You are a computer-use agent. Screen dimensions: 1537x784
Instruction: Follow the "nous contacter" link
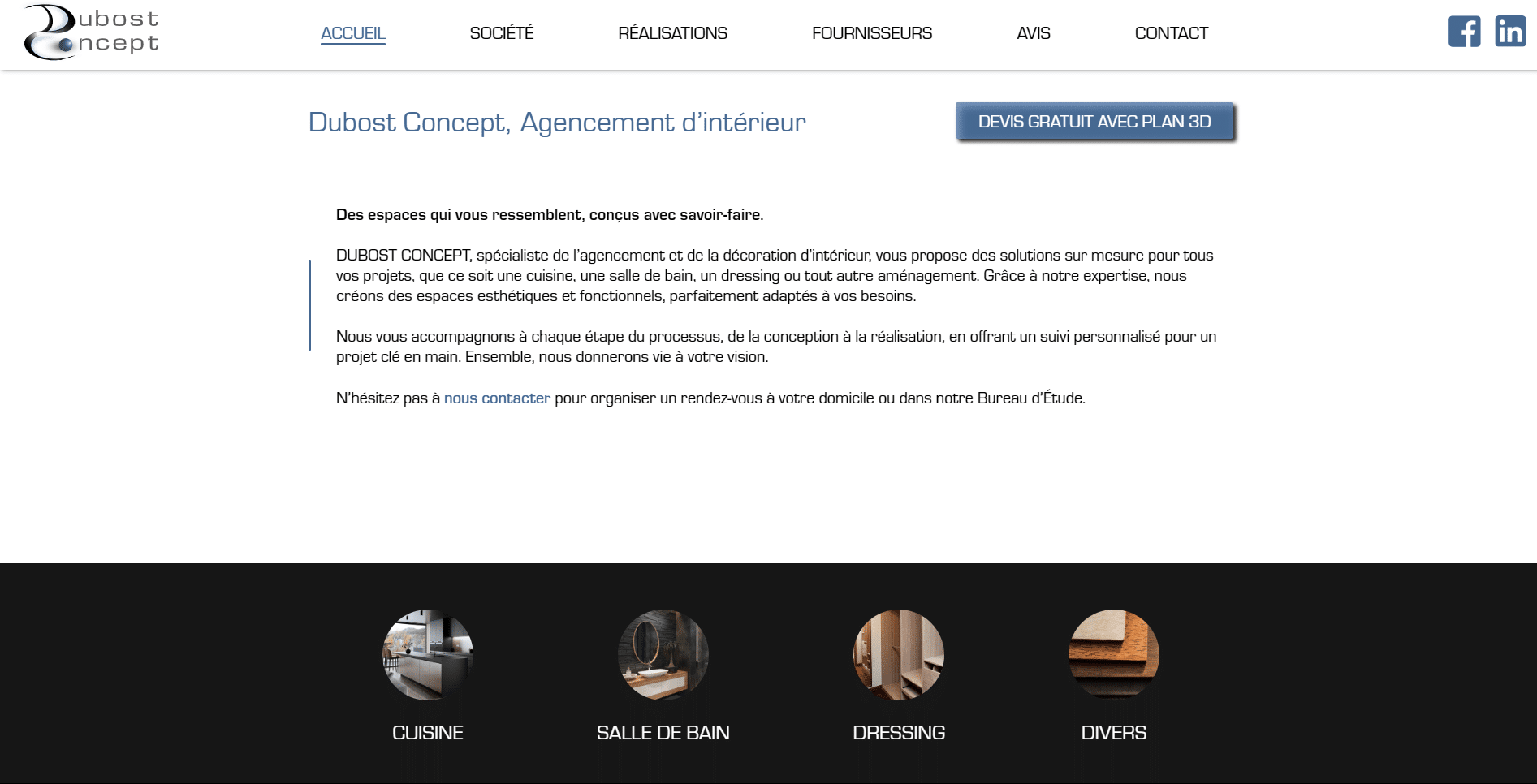[x=497, y=398]
